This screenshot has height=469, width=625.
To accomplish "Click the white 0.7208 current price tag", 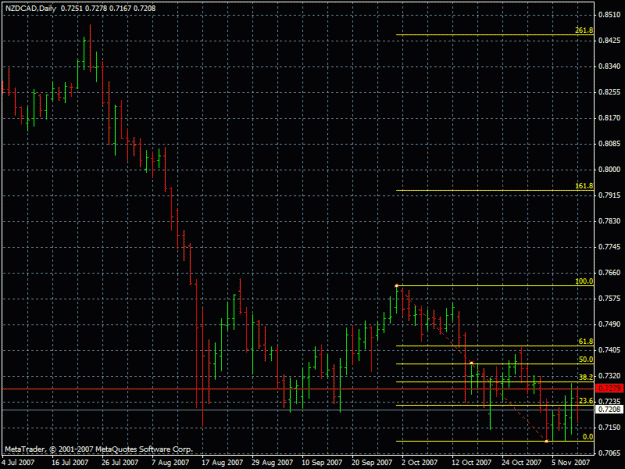I will 609,409.
